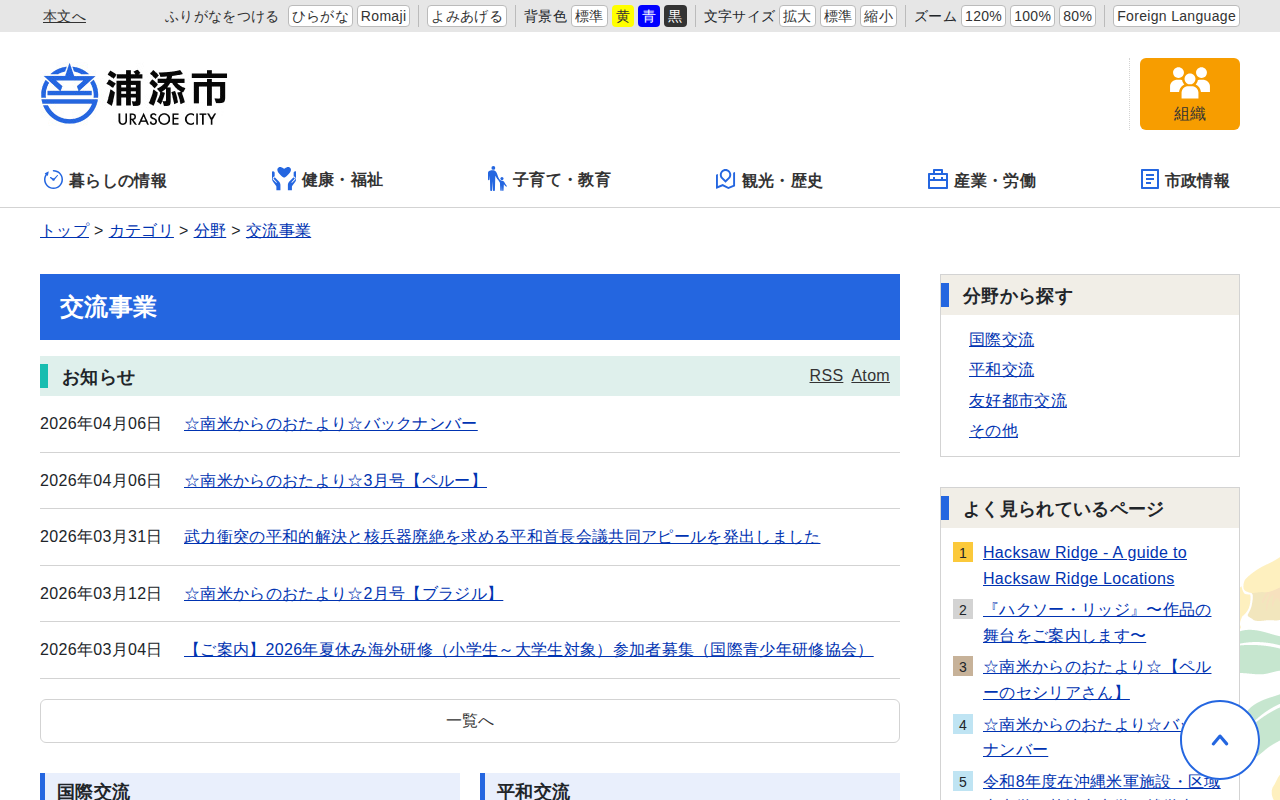
Task: Go to カテゴリ in breadcrumb
Action: [141, 231]
